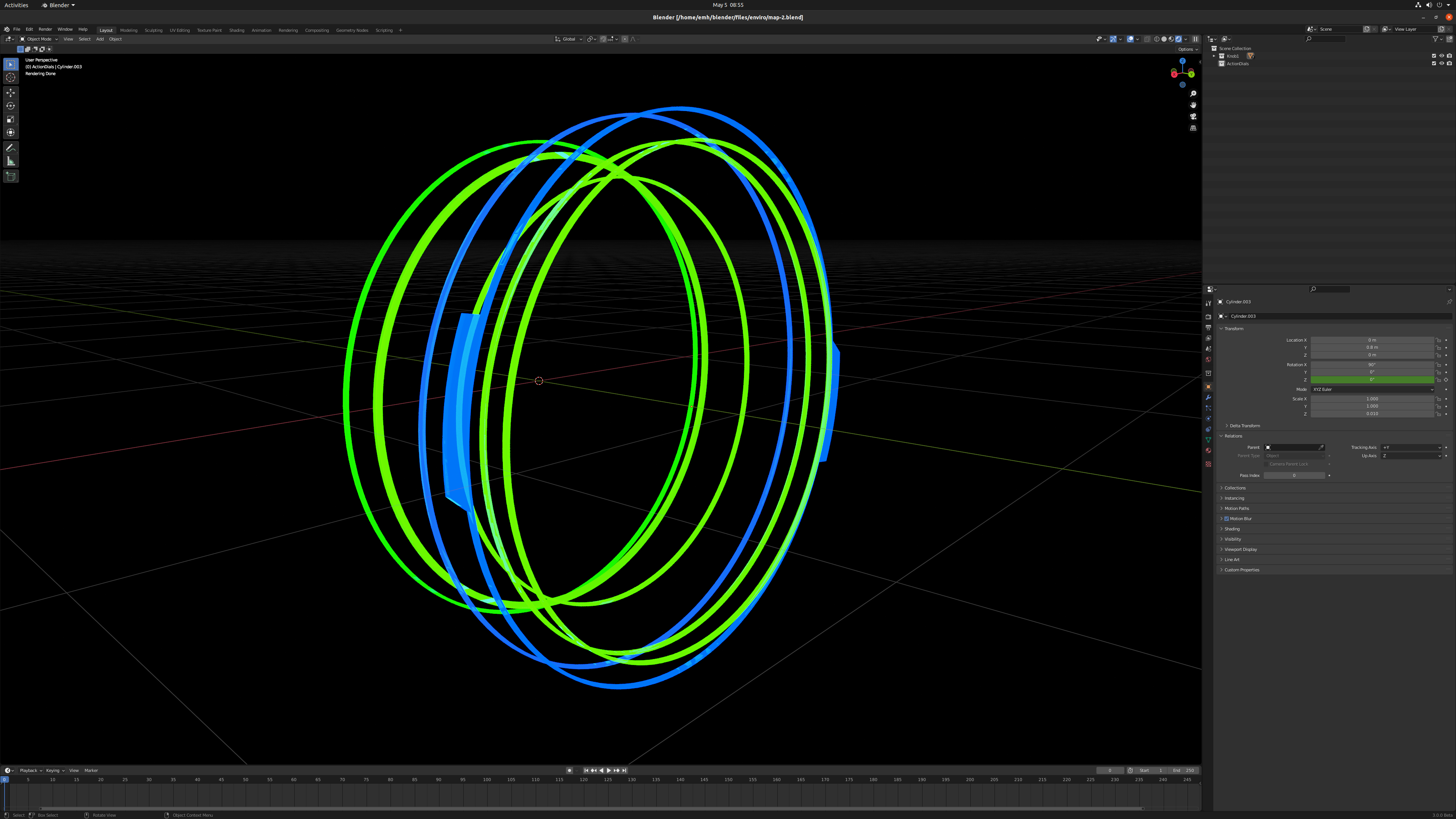The width and height of the screenshot is (1456, 819).
Task: Select the Add Cube tool
Action: (11, 176)
